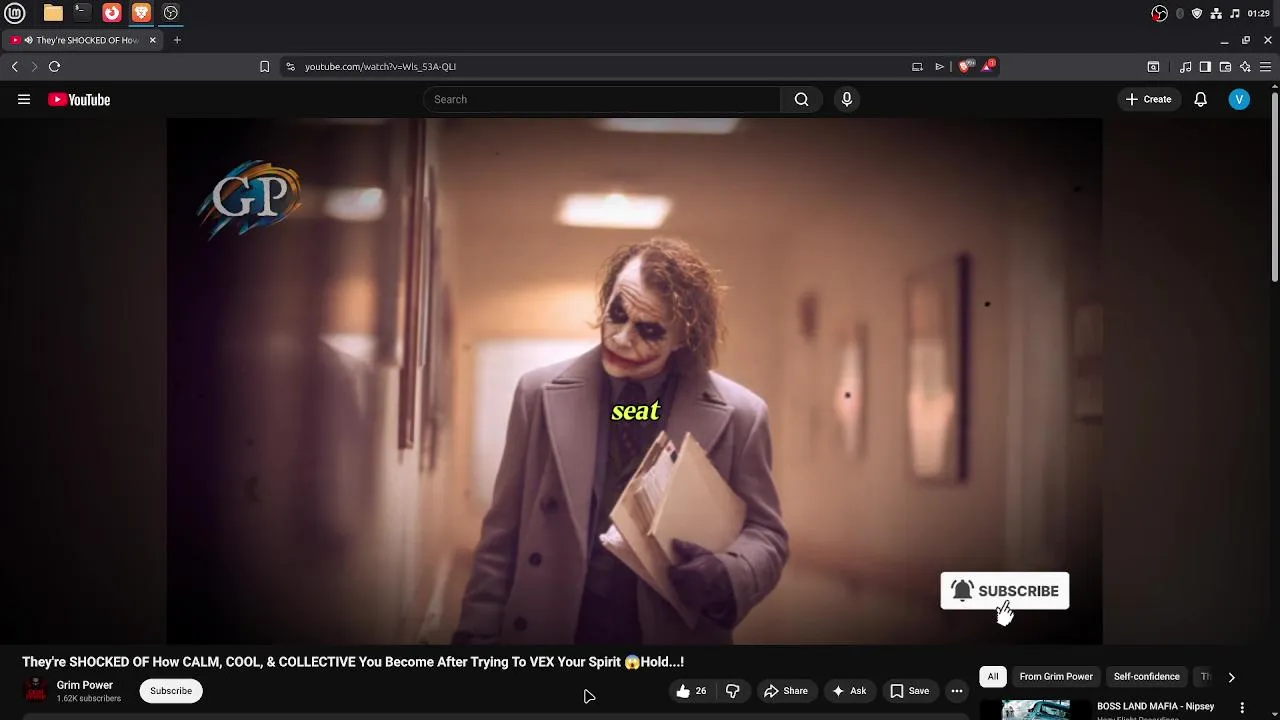Screen dimensions: 1280x720
Task: Open Firefox from the taskbar
Action: pyautogui.click(x=112, y=13)
